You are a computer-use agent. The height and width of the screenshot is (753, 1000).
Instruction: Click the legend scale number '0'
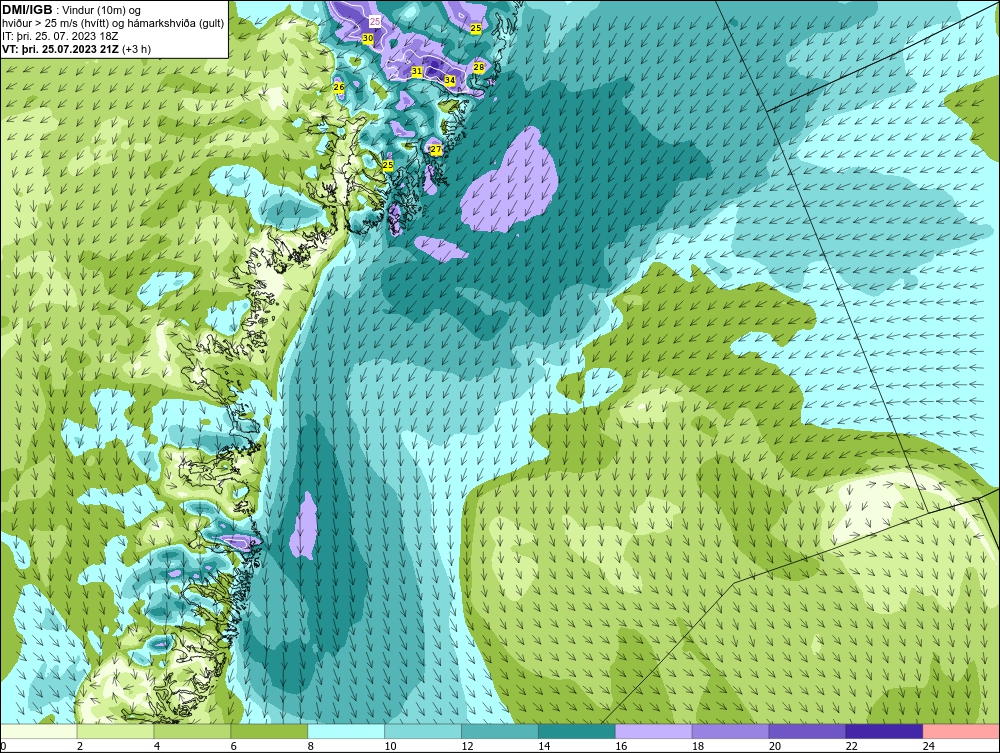[x=3, y=746]
